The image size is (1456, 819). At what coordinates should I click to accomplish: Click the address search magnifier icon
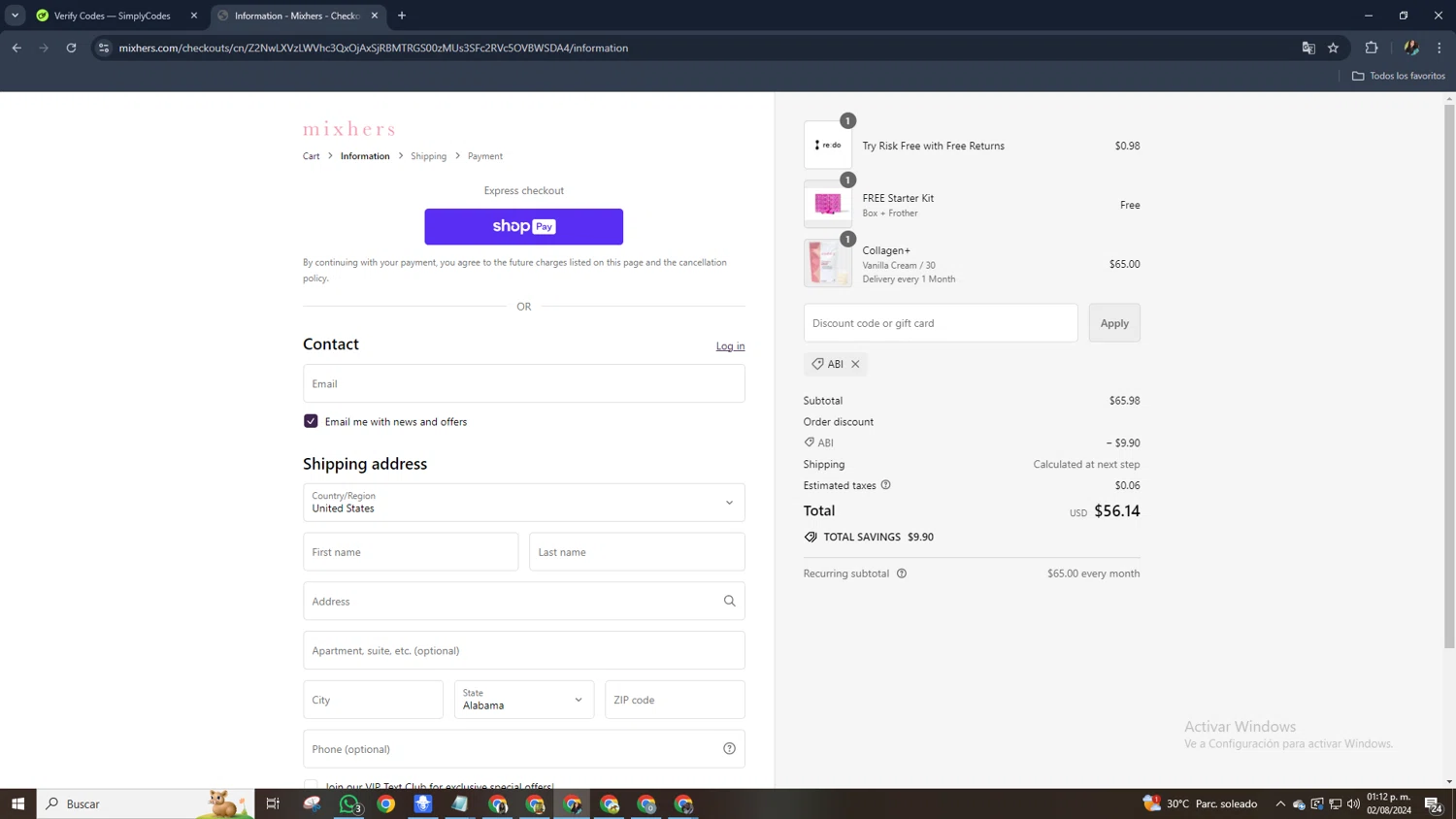tap(729, 602)
